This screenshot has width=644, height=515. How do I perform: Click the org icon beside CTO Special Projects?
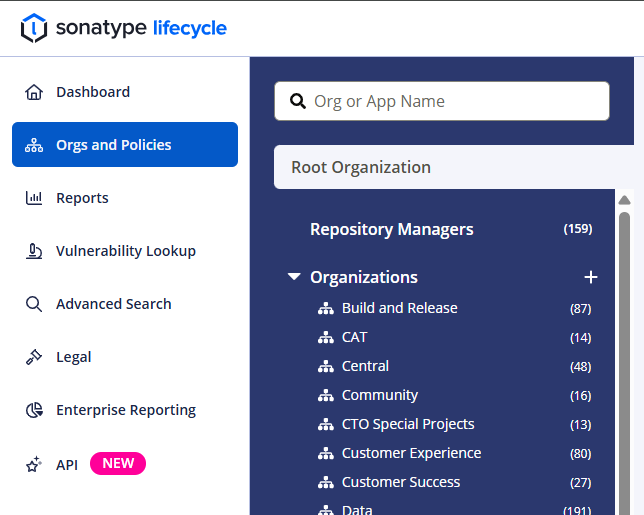coord(326,424)
